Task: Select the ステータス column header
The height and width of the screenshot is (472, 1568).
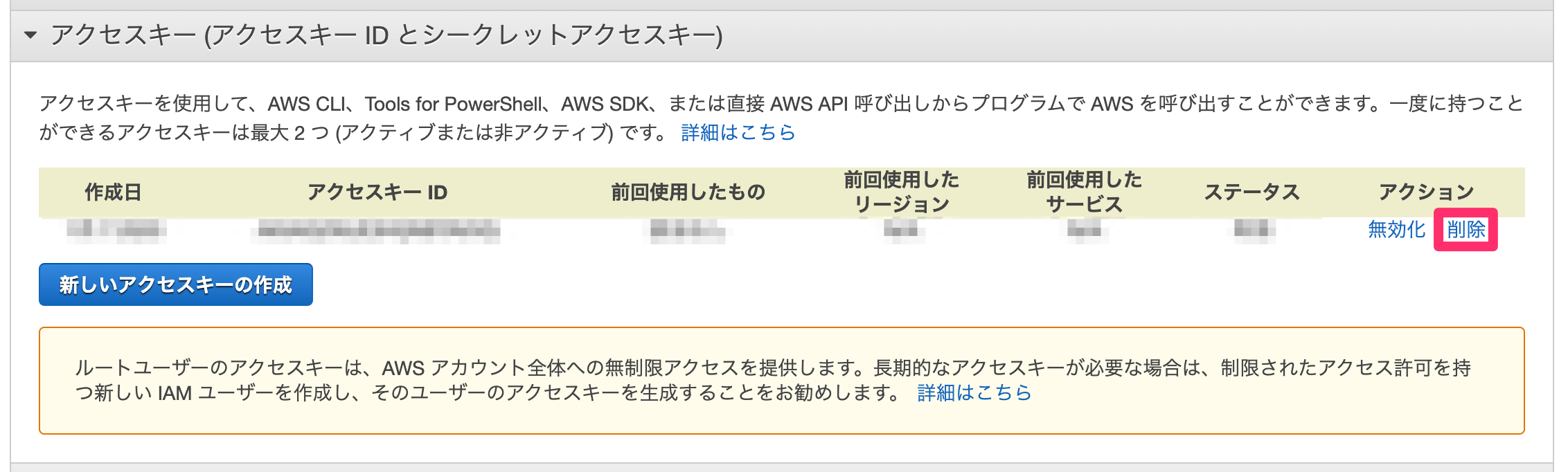Action: (x=1254, y=192)
